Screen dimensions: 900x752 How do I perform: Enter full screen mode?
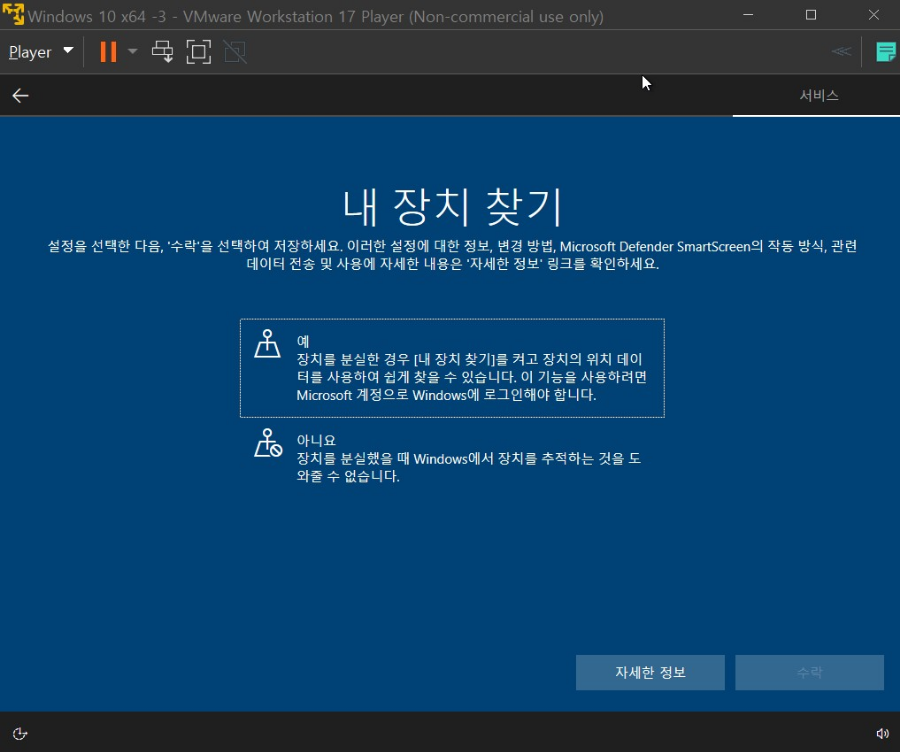click(199, 52)
